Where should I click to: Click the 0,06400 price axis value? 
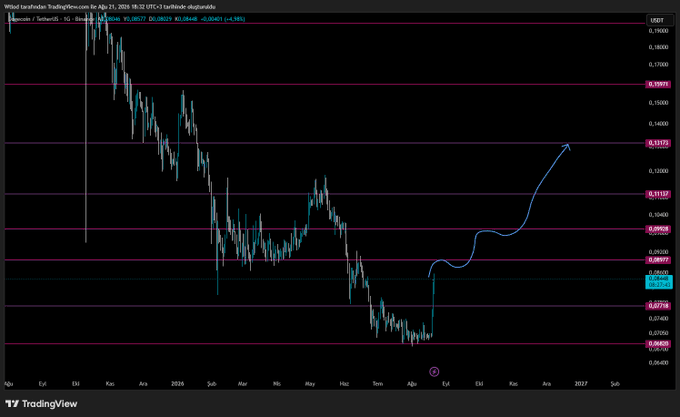pyautogui.click(x=658, y=363)
